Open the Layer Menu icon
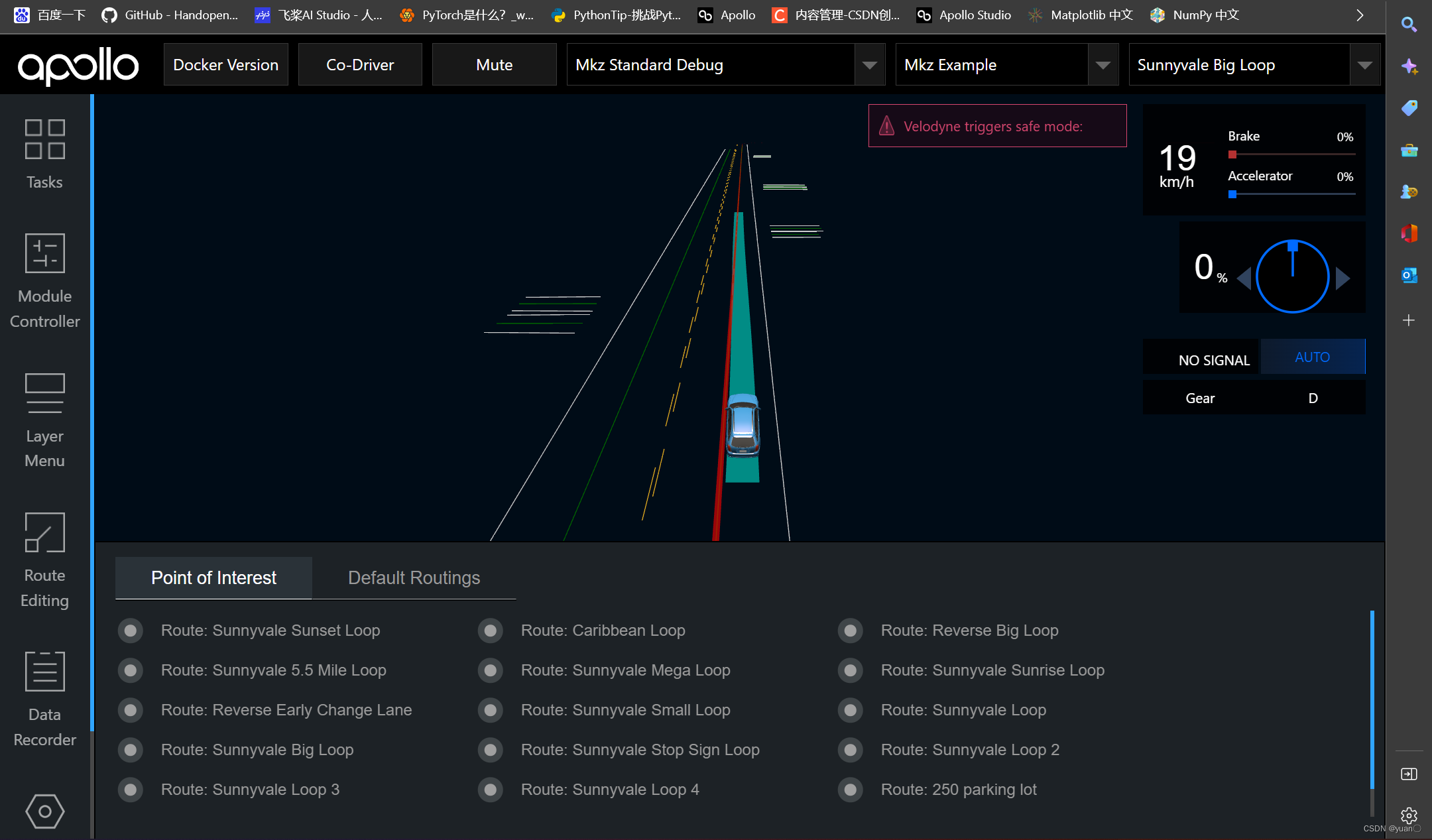Viewport: 1432px width, 840px height. pos(44,393)
